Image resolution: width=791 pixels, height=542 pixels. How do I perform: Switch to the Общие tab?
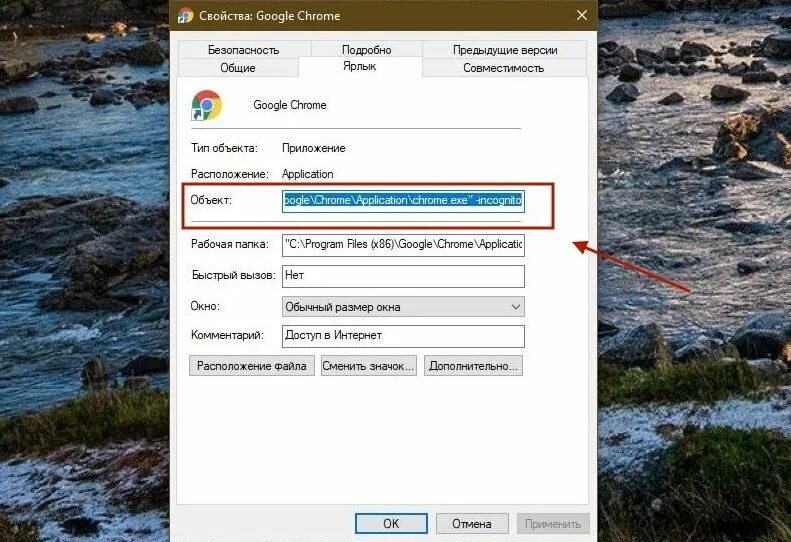coord(238,68)
